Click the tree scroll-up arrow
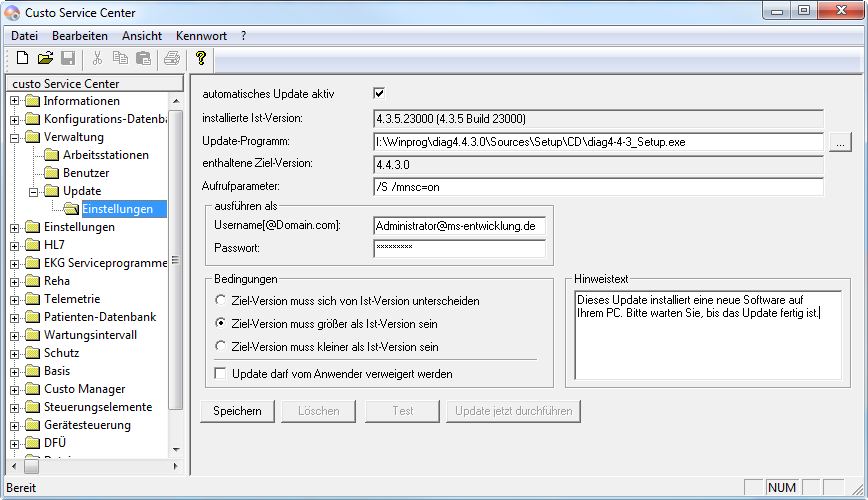Screen dimensions: 868x500 pos(175,101)
